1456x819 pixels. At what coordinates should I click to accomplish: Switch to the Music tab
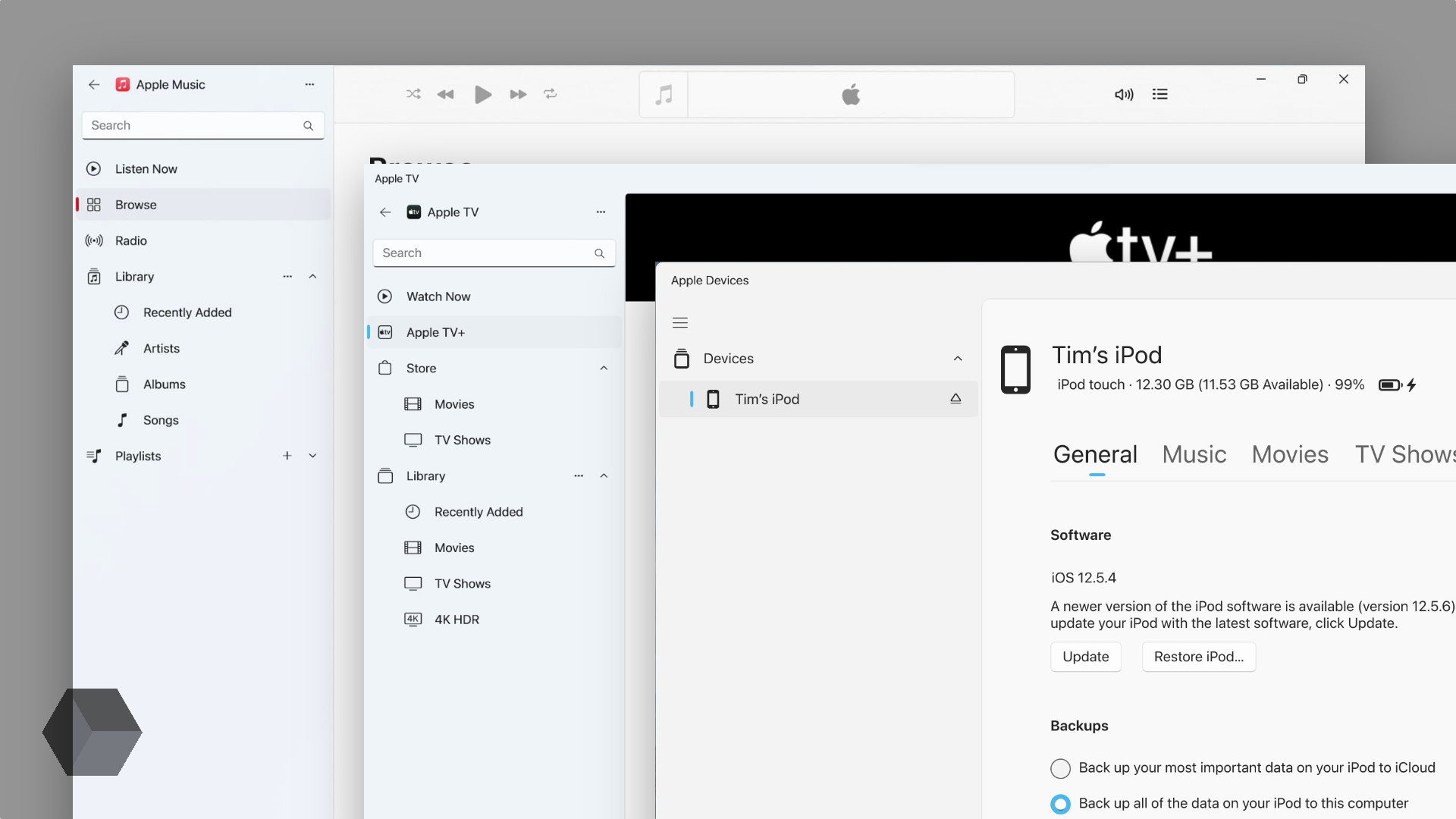click(1194, 454)
